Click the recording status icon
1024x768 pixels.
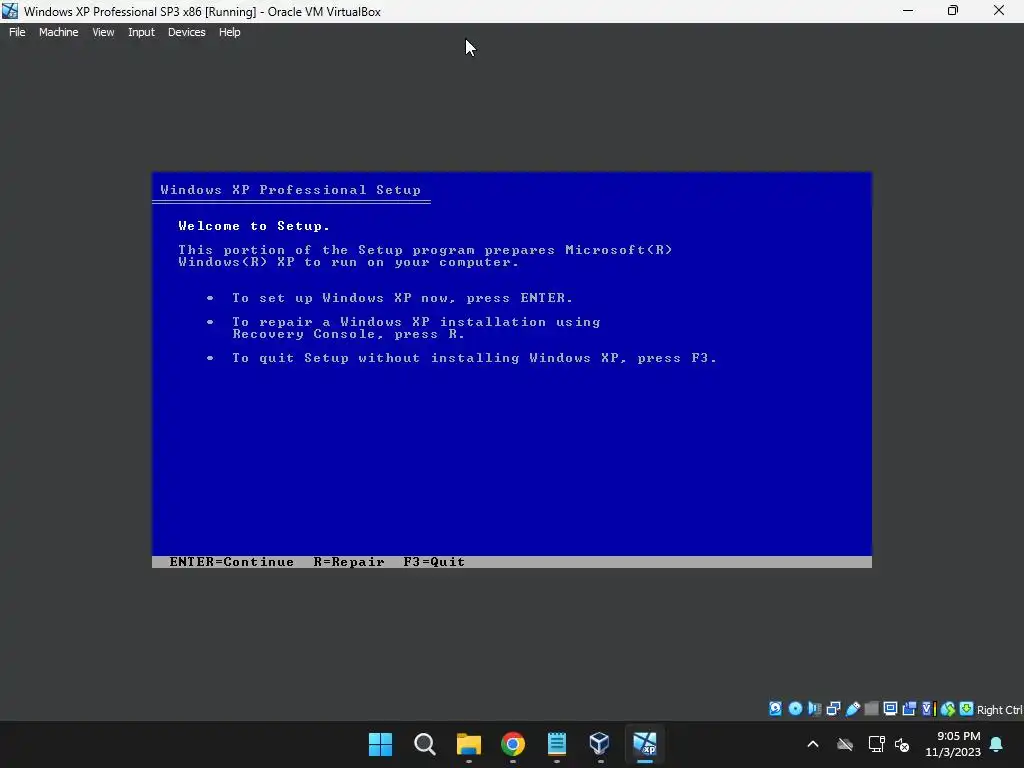(909, 709)
